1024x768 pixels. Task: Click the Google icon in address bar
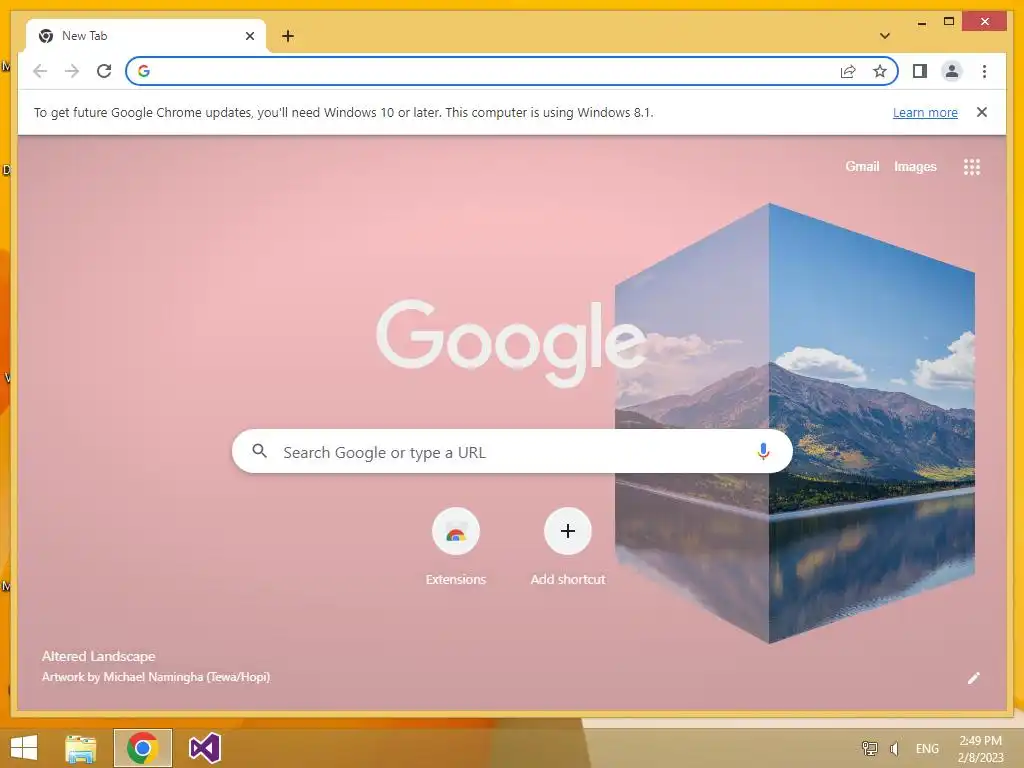tap(144, 71)
